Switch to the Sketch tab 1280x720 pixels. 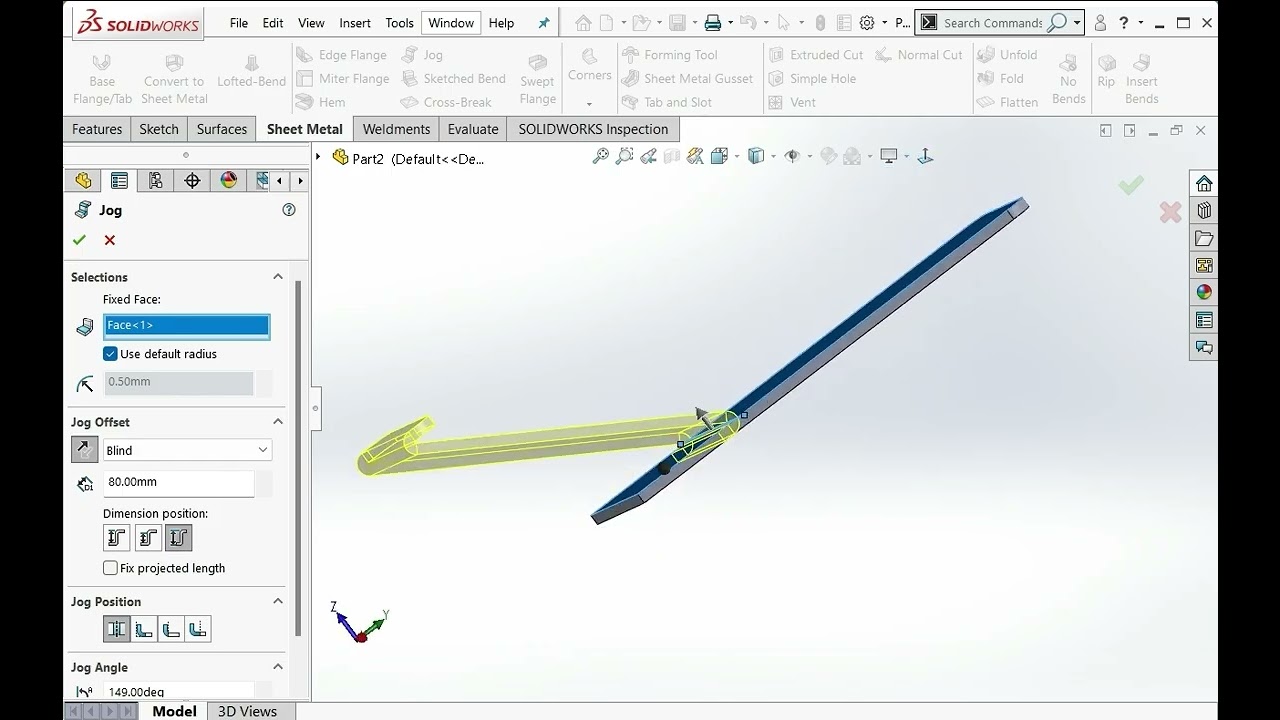pyautogui.click(x=159, y=129)
